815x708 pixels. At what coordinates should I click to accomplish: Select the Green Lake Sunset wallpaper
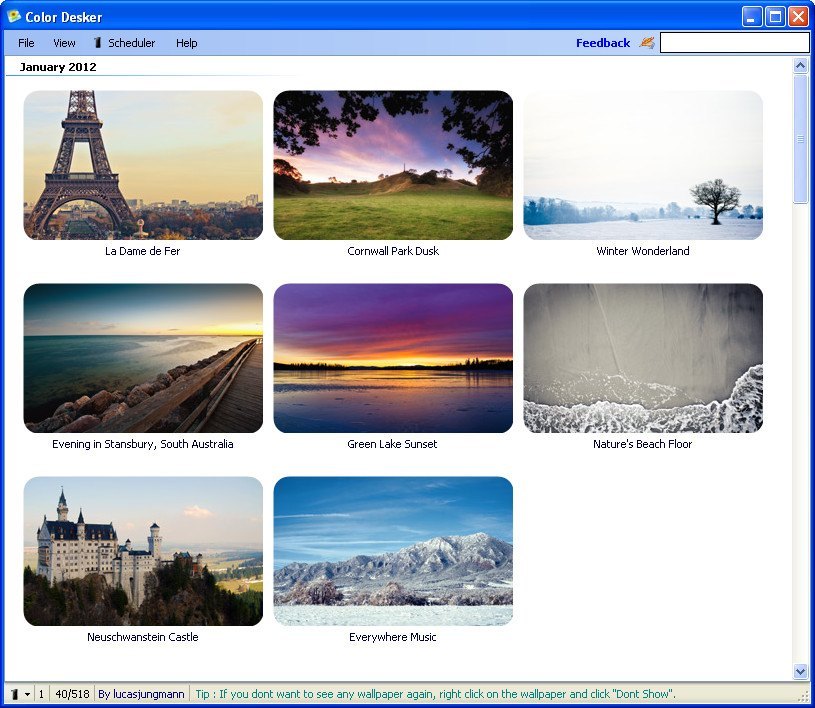coord(393,357)
